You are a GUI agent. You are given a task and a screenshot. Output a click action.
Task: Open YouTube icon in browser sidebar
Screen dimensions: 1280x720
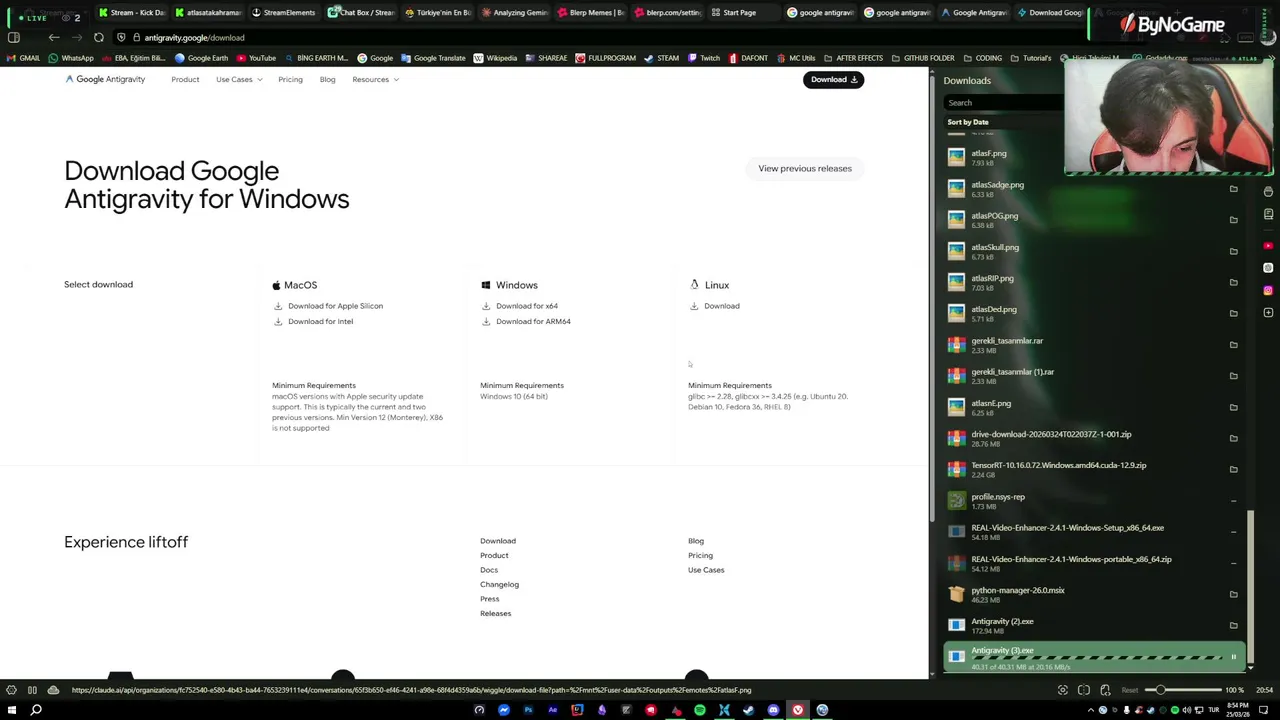1269,246
